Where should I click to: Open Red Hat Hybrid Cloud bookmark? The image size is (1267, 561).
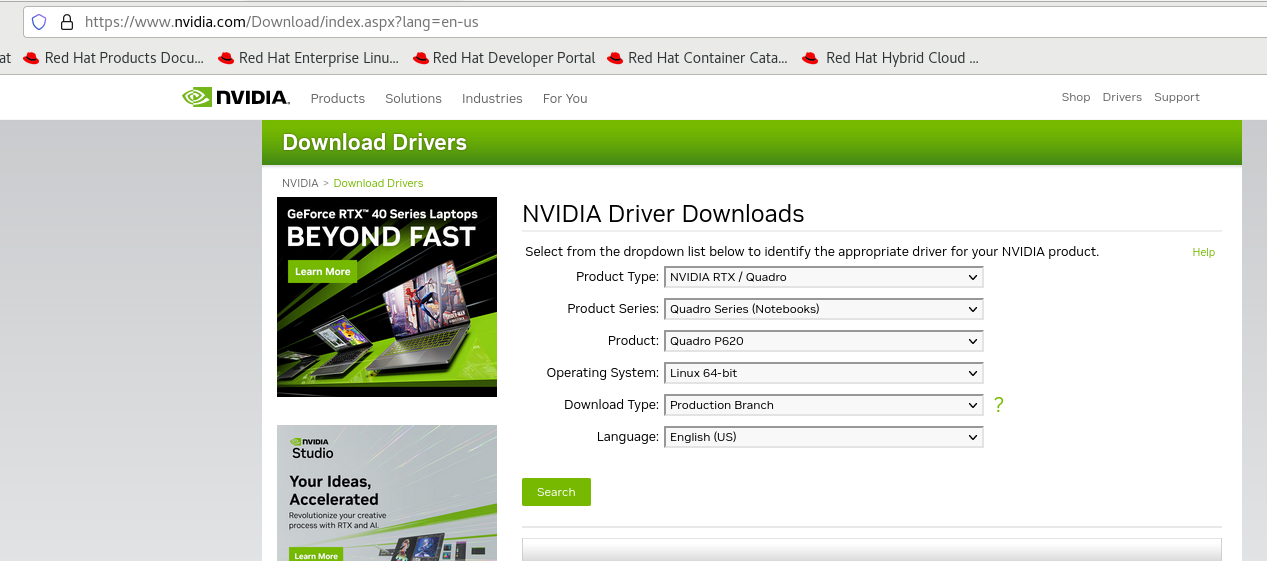pos(890,58)
